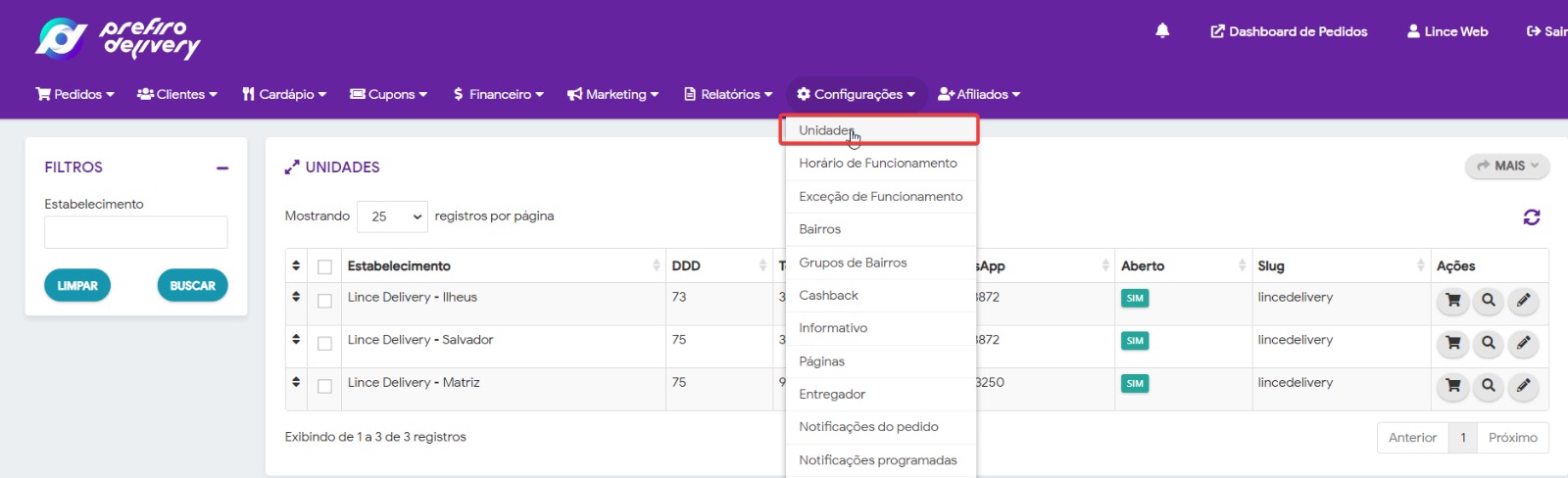The image size is (1568, 478).
Task: Click the Prefiro Delivery logo
Action: pyautogui.click(x=118, y=38)
